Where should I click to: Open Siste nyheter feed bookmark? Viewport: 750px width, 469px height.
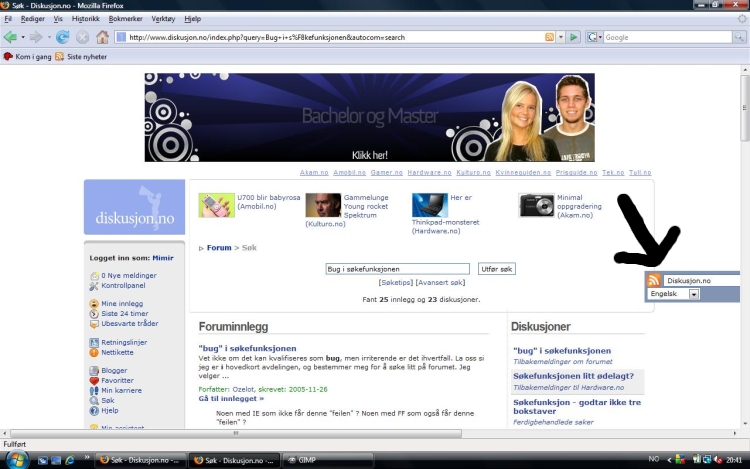coord(81,56)
